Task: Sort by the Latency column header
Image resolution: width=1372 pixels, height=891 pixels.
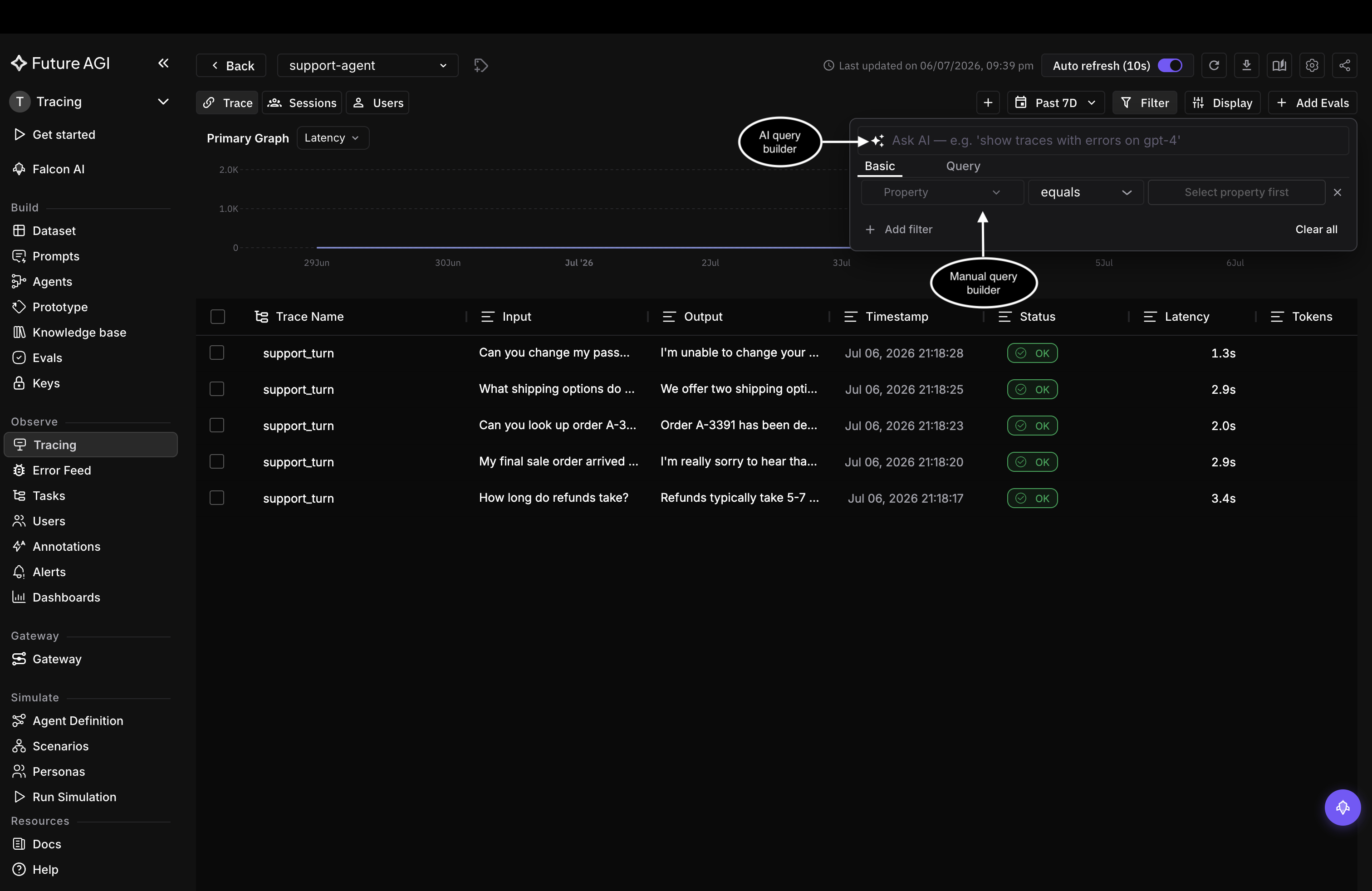Action: pyautogui.click(x=1186, y=316)
